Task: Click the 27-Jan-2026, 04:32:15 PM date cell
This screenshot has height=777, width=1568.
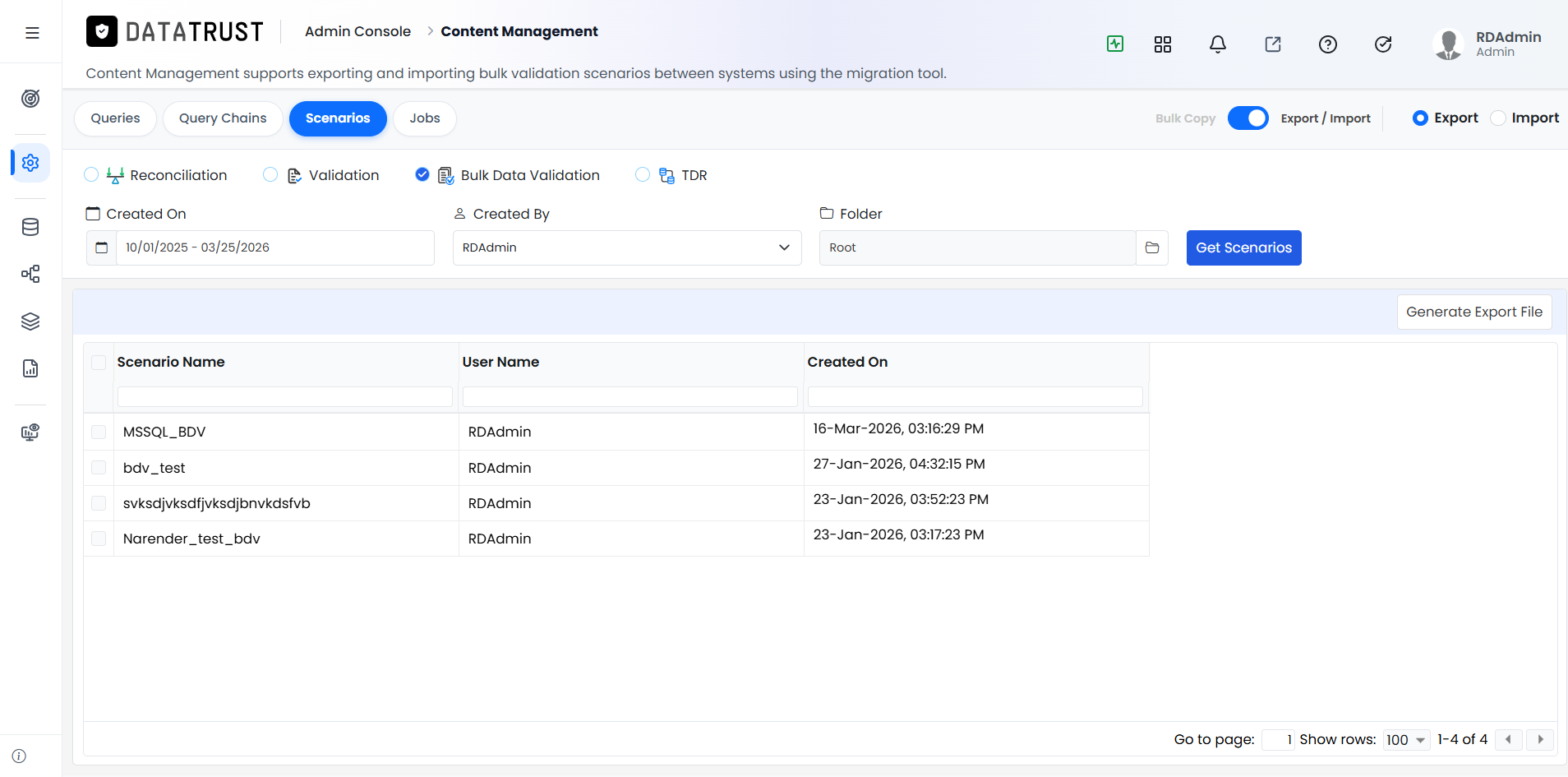Action: click(899, 464)
